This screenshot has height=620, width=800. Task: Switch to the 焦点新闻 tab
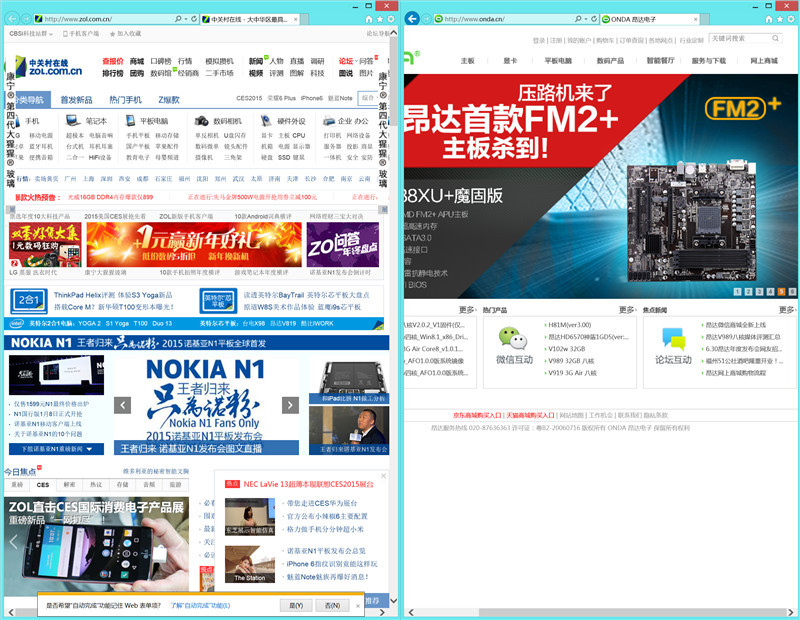655,308
